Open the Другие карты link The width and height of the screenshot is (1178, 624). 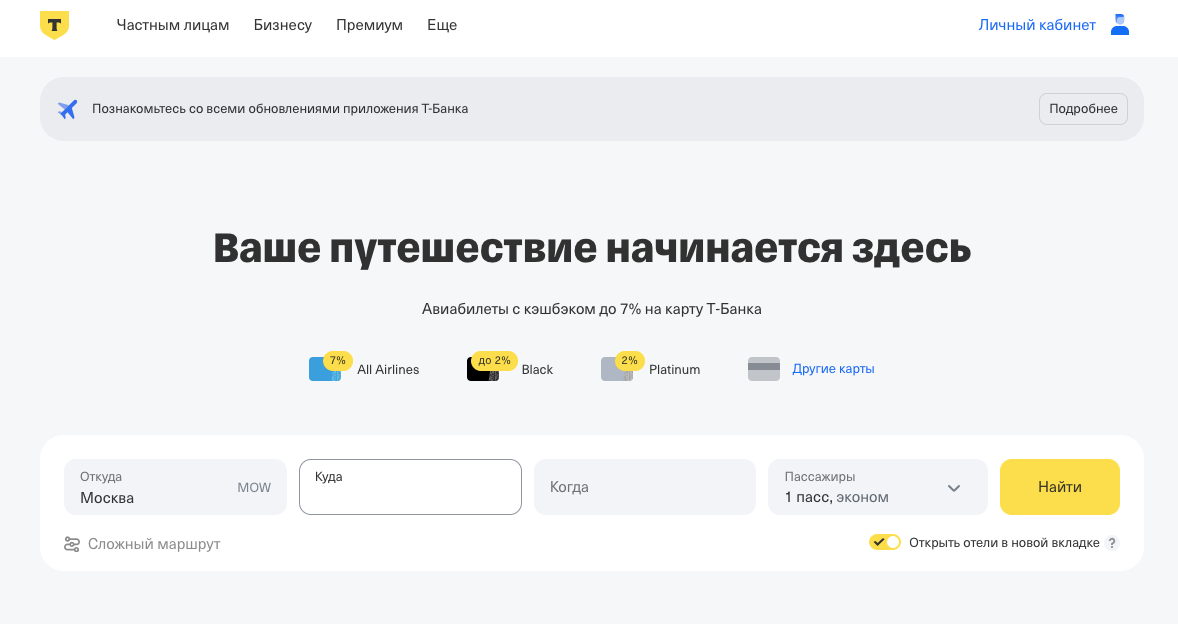(x=833, y=369)
